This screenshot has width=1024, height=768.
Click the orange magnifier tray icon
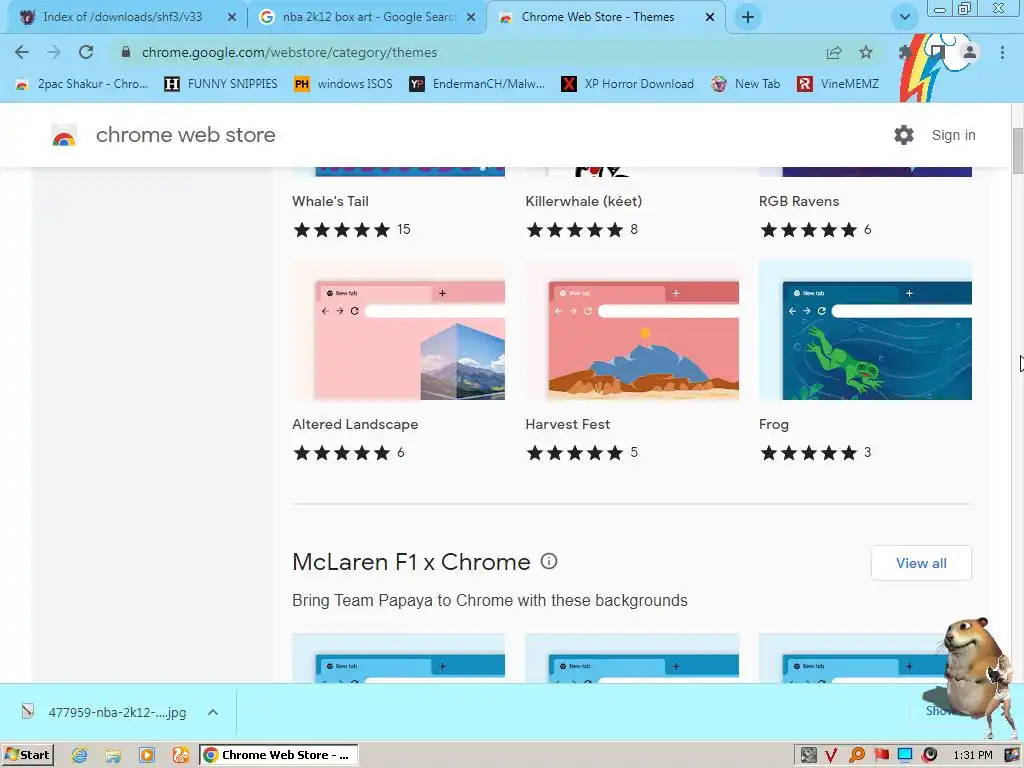(856, 756)
